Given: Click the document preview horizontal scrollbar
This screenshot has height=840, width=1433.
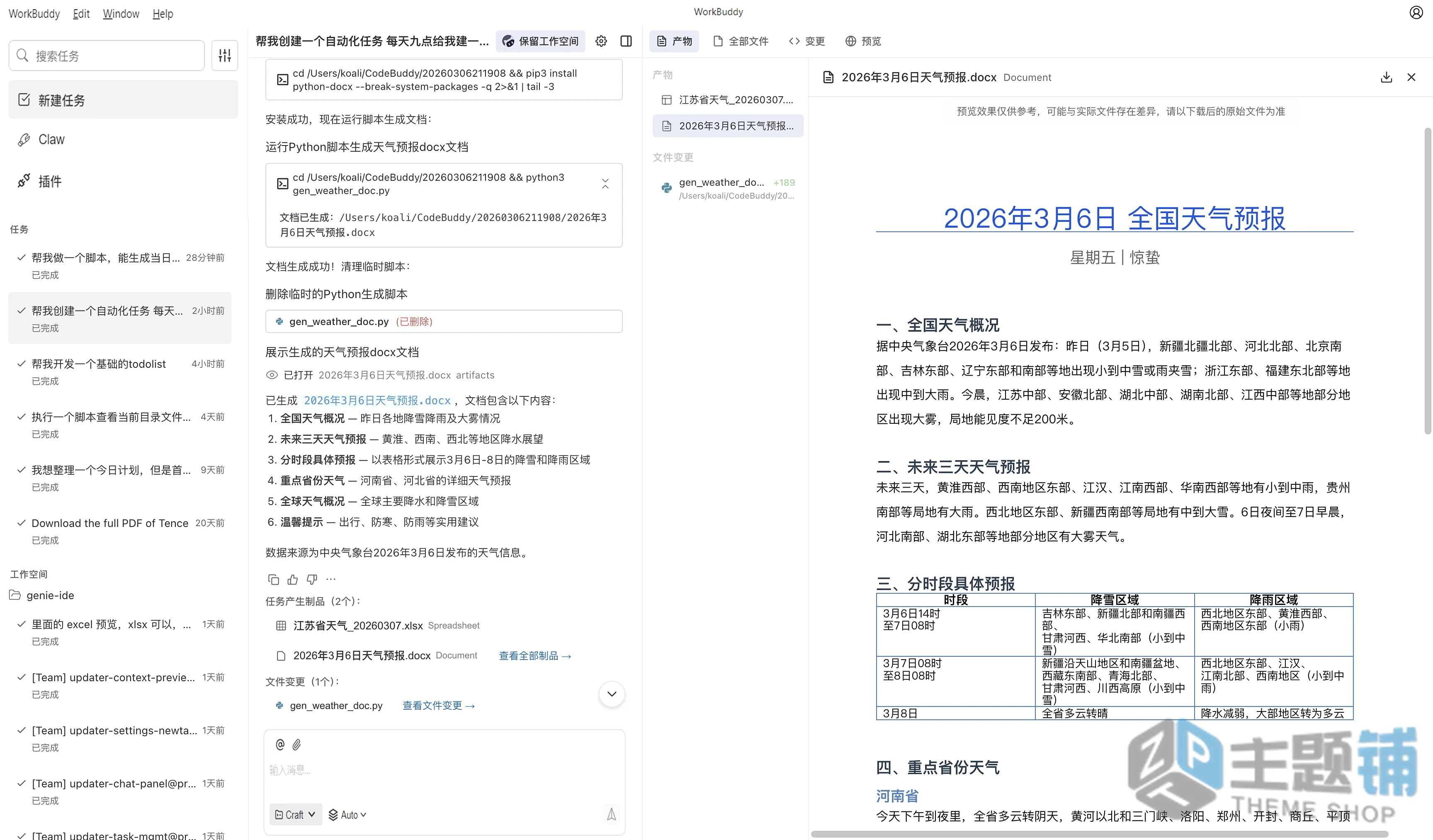Looking at the screenshot, I should pos(1100,834).
